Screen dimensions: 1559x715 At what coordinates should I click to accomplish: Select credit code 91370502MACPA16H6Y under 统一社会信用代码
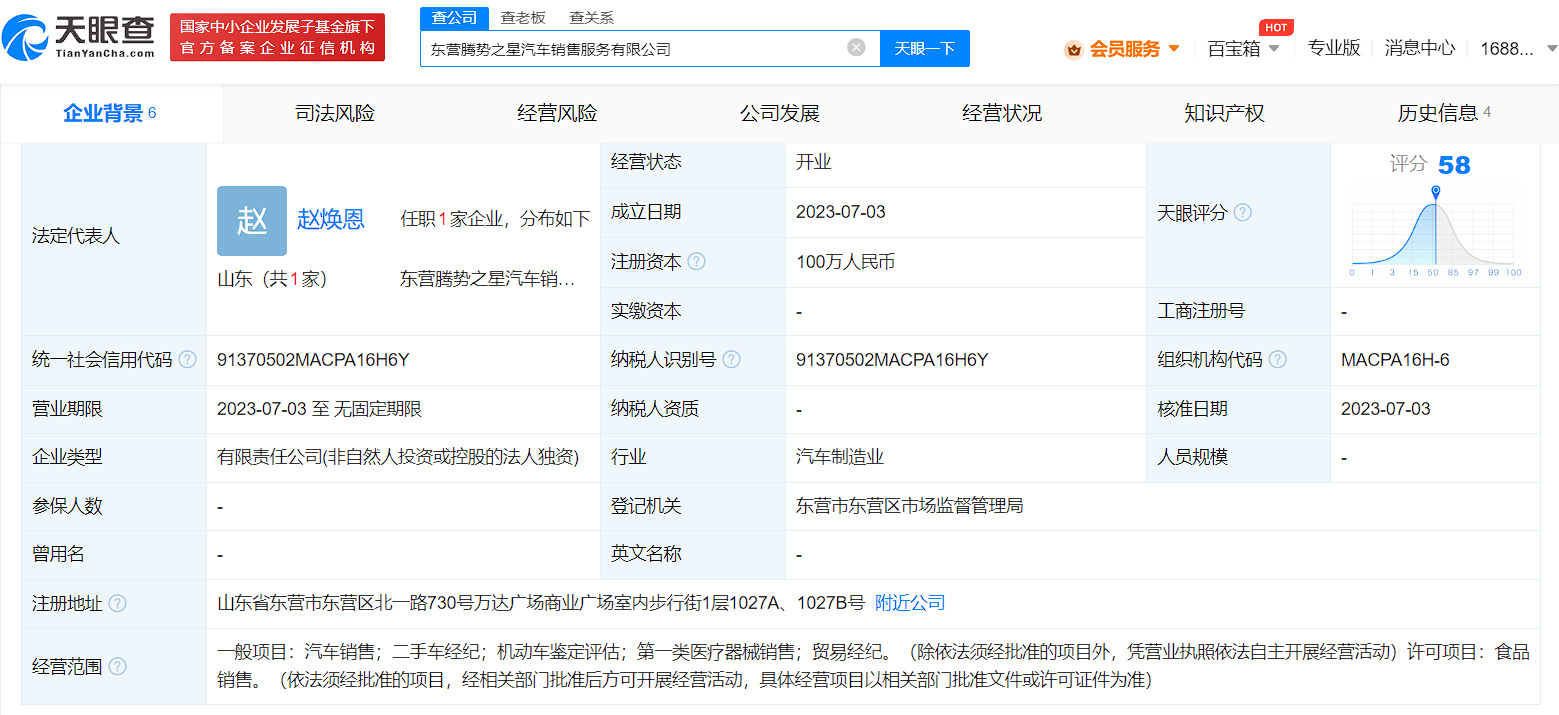point(313,360)
